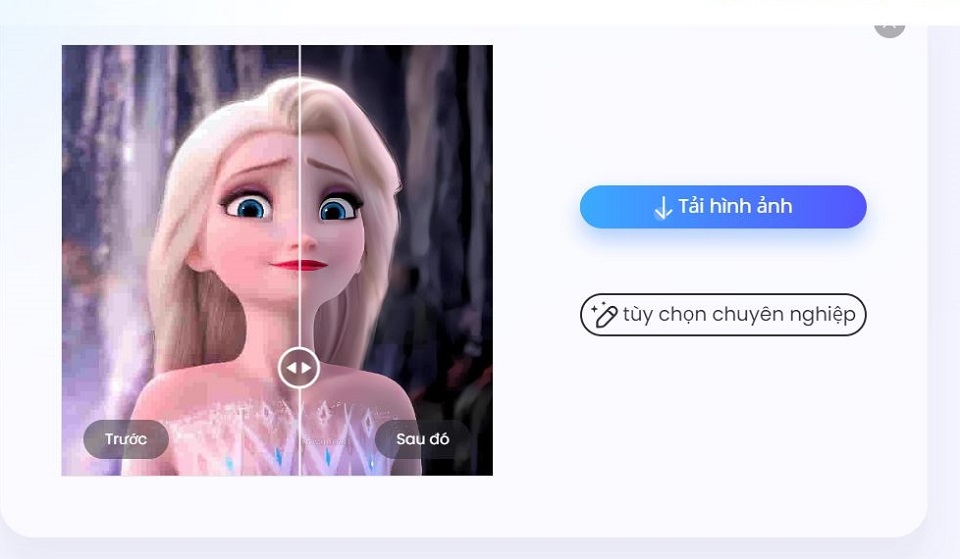The width and height of the screenshot is (960, 559).
Task: Open "tùy chọn chuyên nghiệp" options
Action: [723, 315]
